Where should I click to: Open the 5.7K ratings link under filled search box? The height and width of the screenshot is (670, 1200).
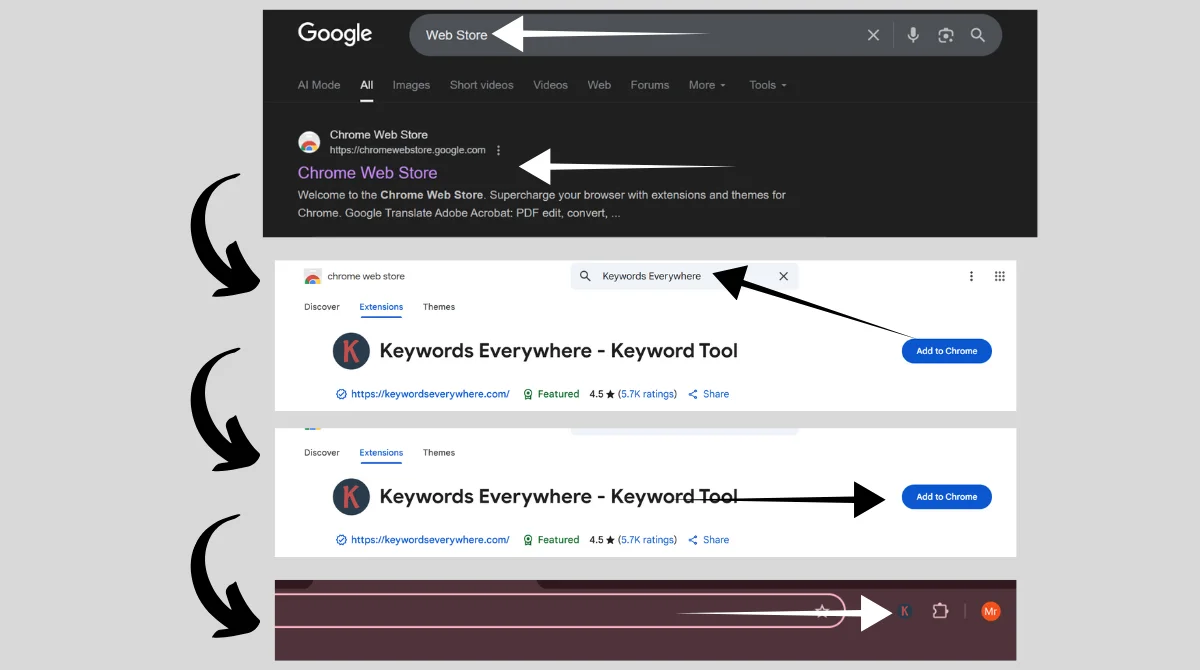(647, 394)
